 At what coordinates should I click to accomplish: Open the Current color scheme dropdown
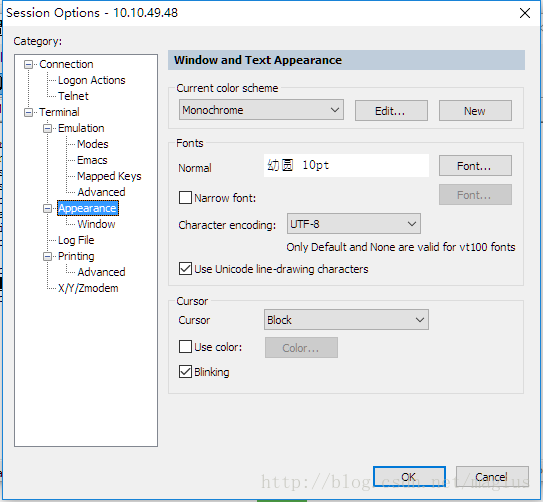coord(261,110)
